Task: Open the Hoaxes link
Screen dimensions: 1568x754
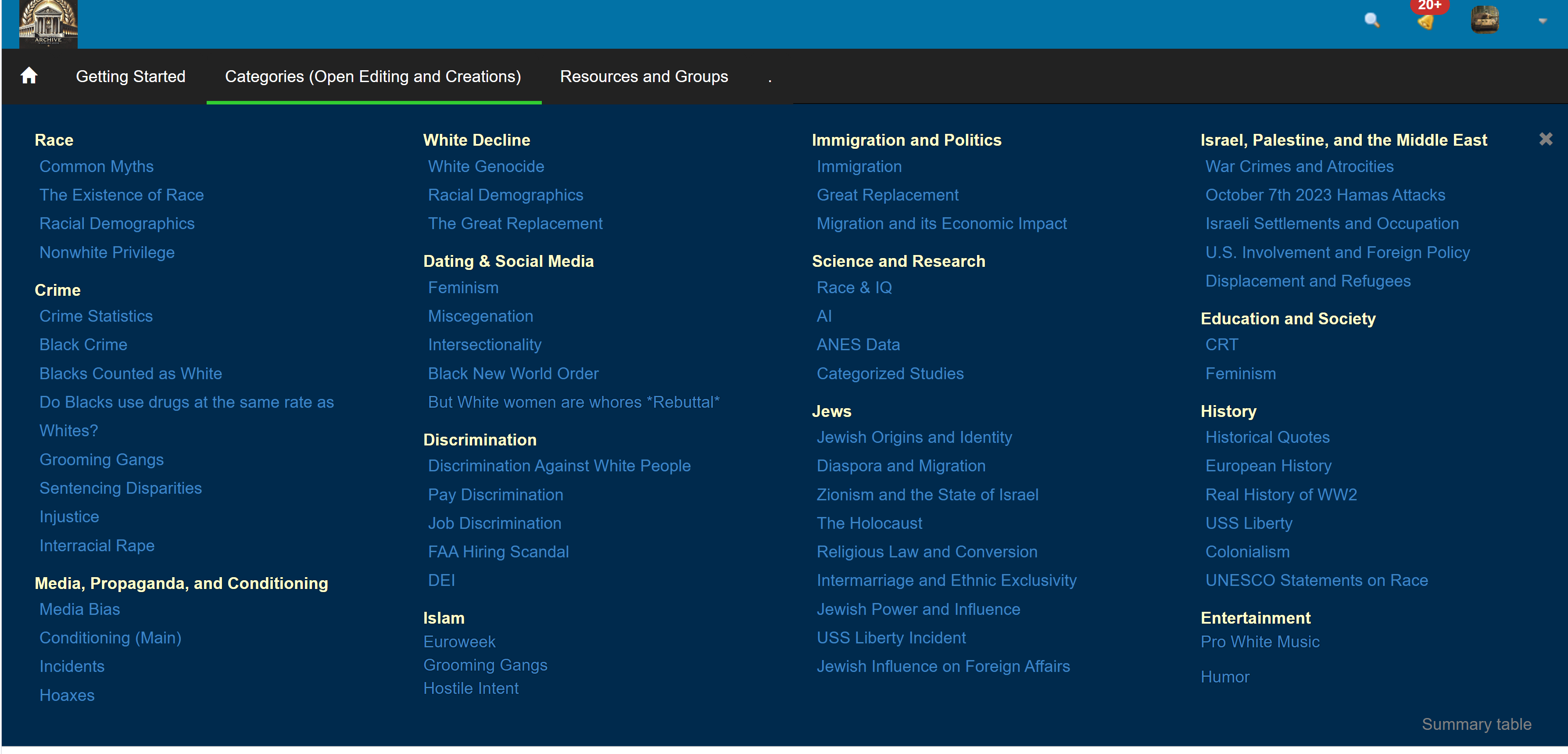Action: point(66,695)
